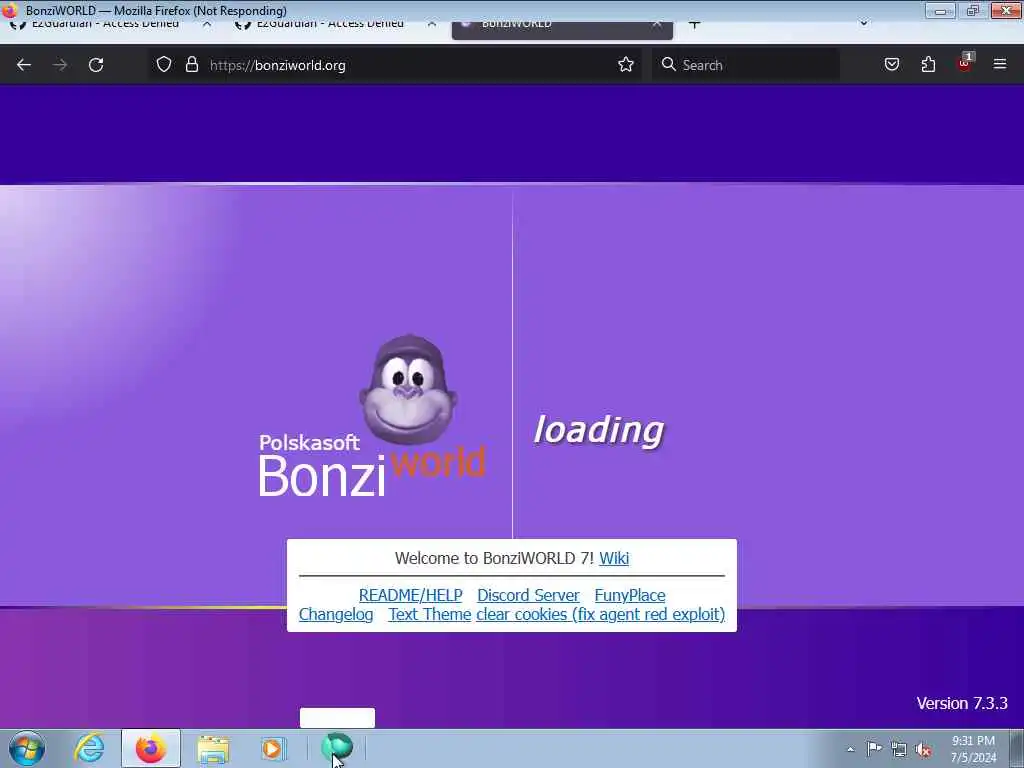Click the Bonzi purple gorilla logo
This screenshot has width=1024, height=768.
coord(408,391)
